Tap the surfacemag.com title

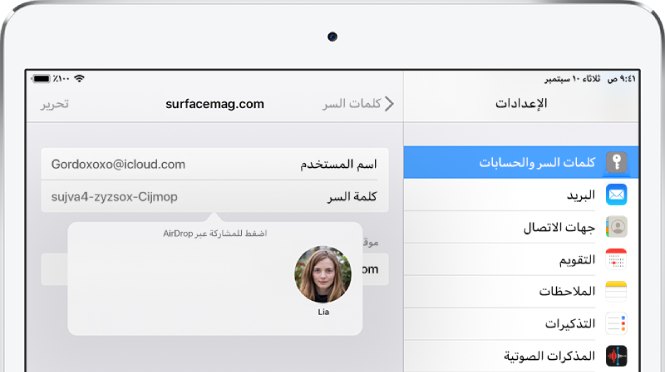pos(215,104)
